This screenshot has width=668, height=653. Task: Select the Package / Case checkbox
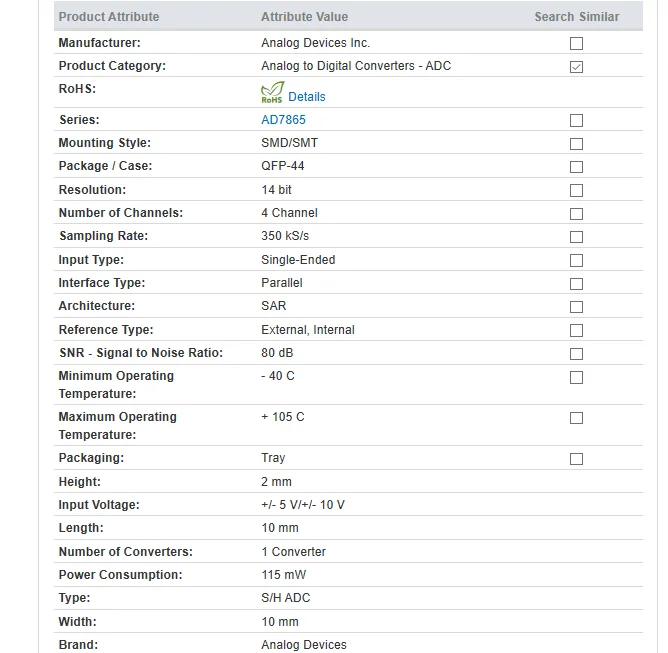click(x=576, y=167)
